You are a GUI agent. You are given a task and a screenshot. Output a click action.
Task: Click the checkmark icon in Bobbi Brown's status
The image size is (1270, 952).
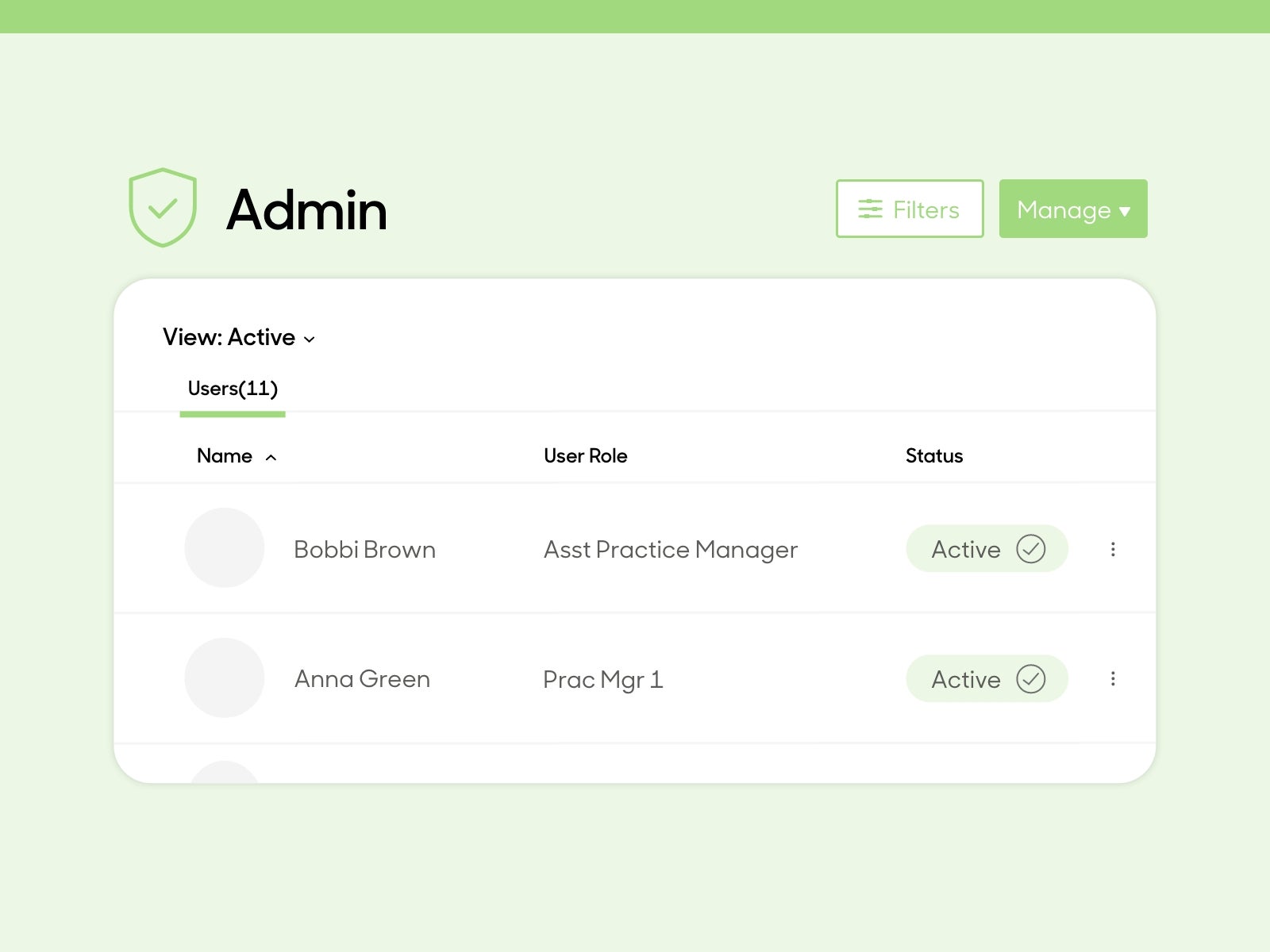tap(1030, 549)
